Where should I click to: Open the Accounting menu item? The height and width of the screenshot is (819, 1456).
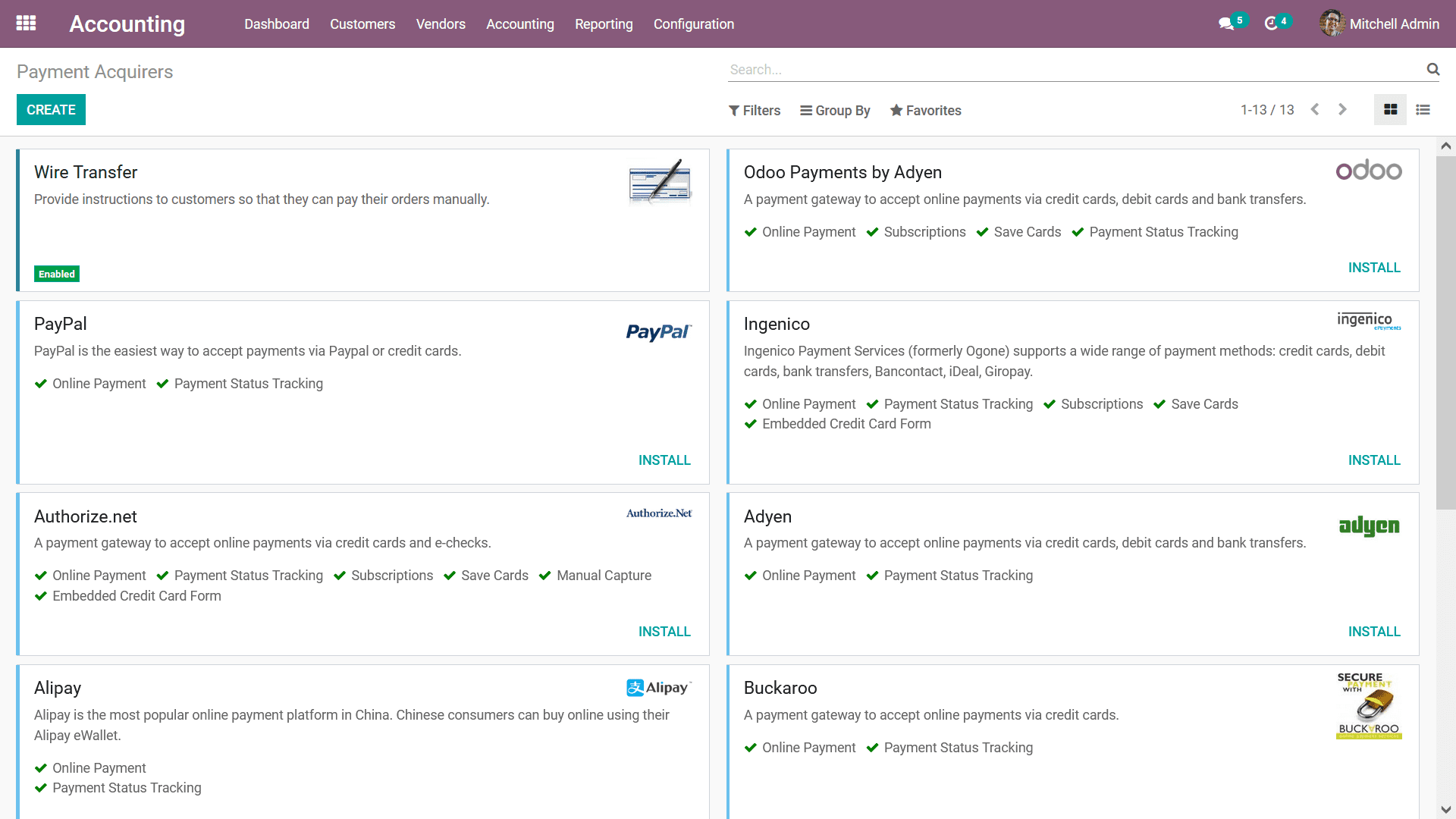pyautogui.click(x=520, y=24)
